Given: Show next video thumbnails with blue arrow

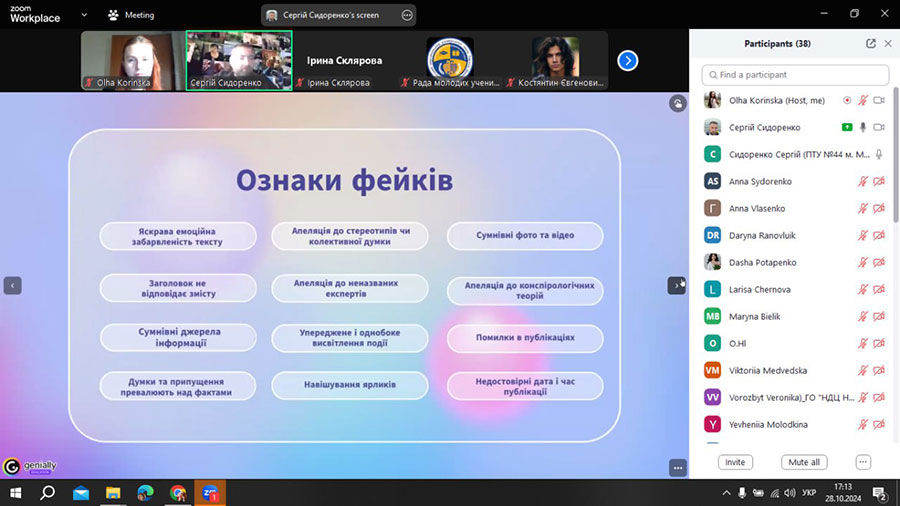Looking at the screenshot, I should (627, 61).
